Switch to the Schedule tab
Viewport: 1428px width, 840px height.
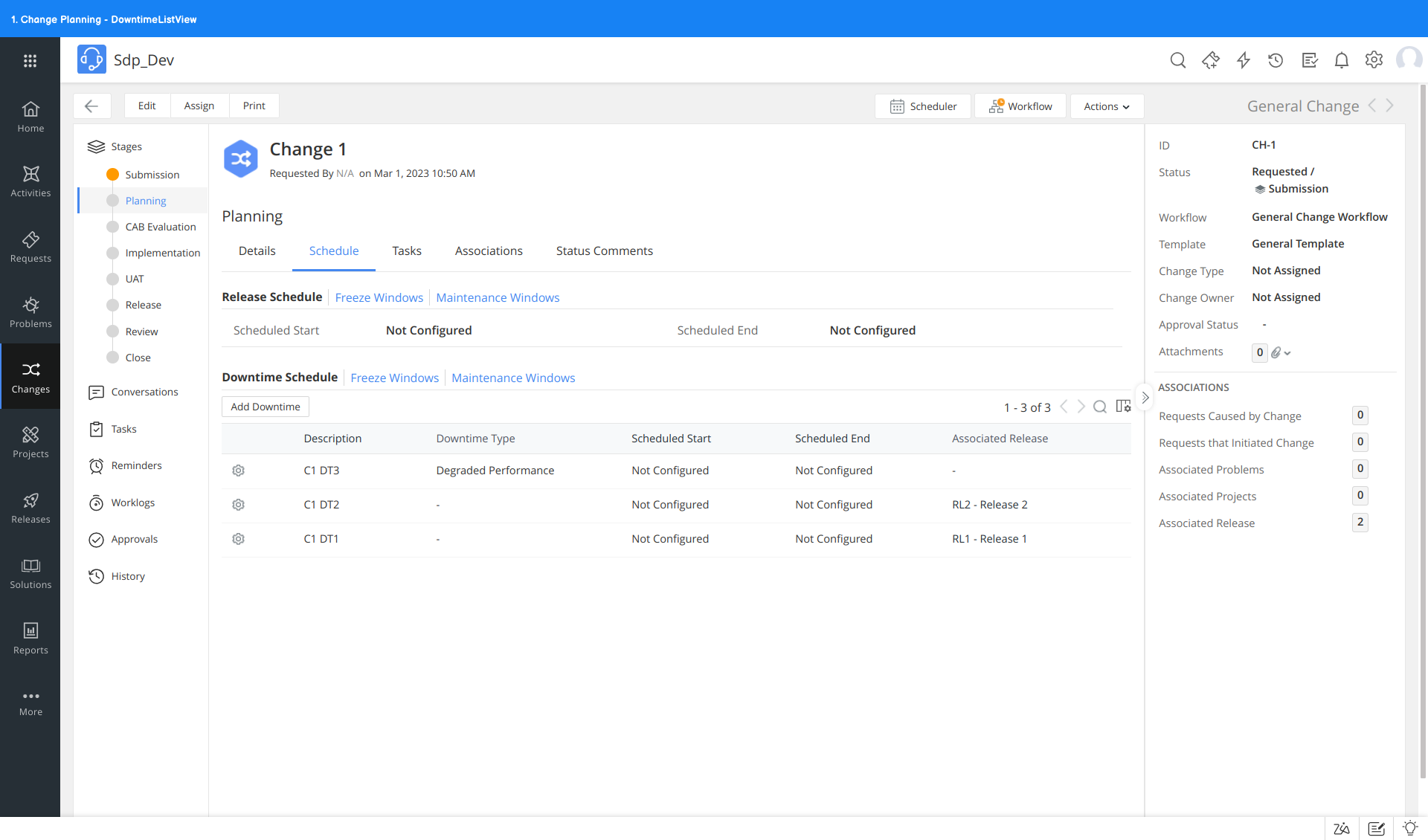click(x=334, y=251)
